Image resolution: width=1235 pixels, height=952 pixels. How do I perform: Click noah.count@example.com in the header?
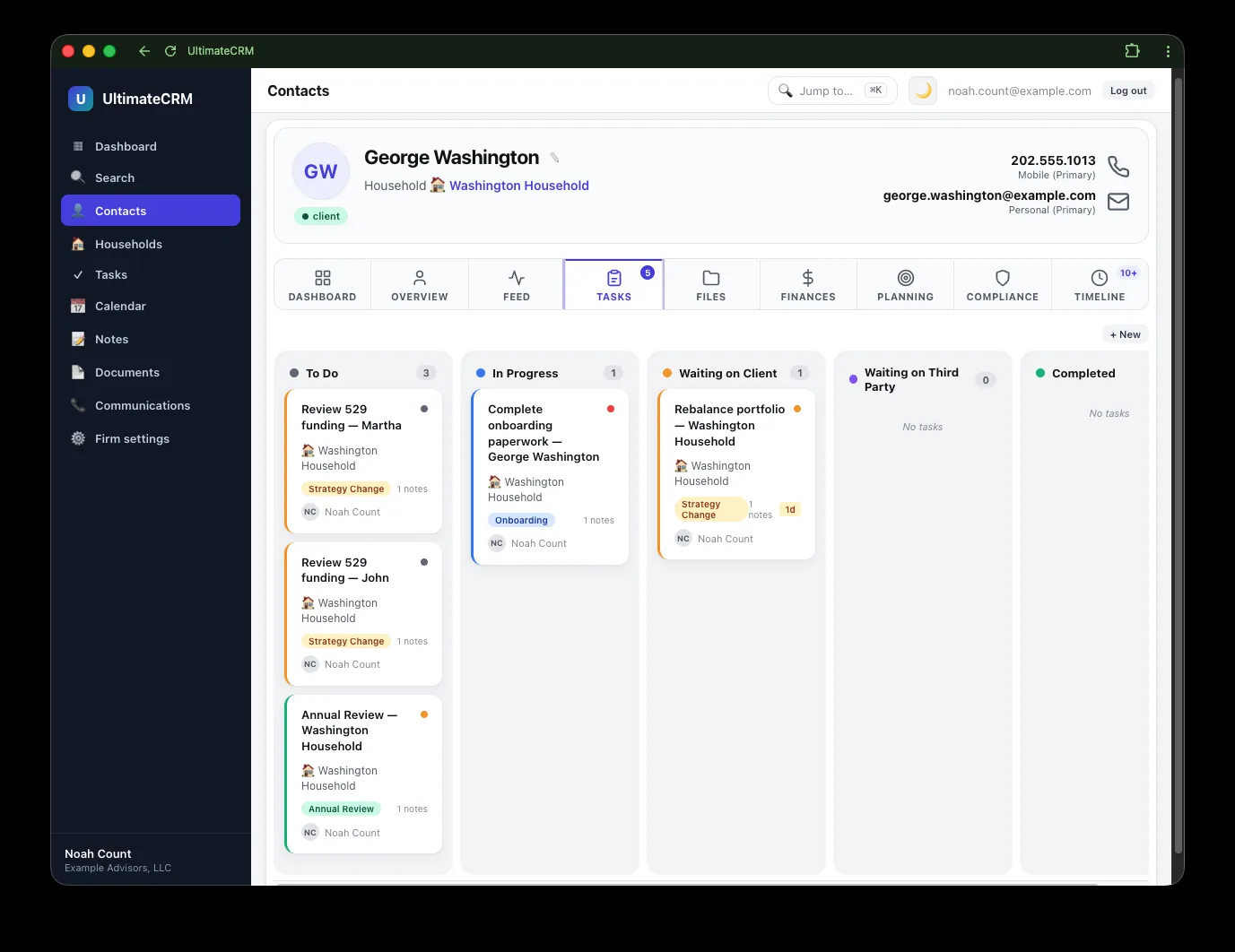pyautogui.click(x=1020, y=91)
